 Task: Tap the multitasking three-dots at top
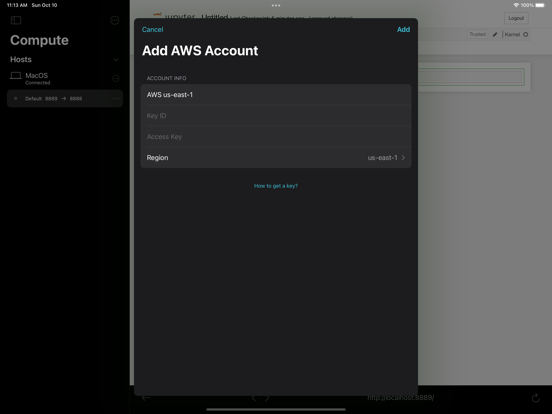click(276, 5)
